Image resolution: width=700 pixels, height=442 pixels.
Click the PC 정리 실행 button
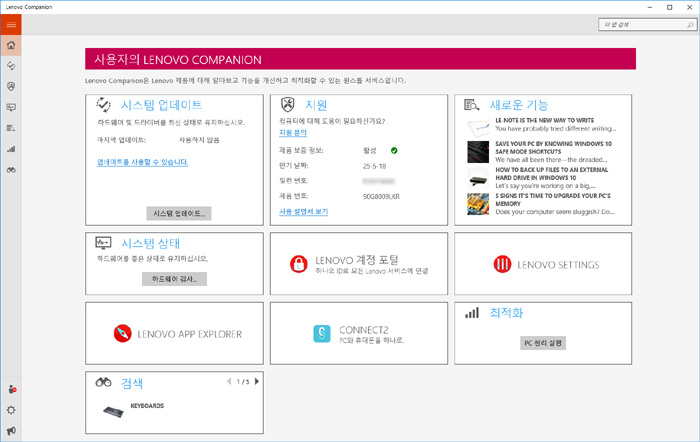click(x=543, y=343)
